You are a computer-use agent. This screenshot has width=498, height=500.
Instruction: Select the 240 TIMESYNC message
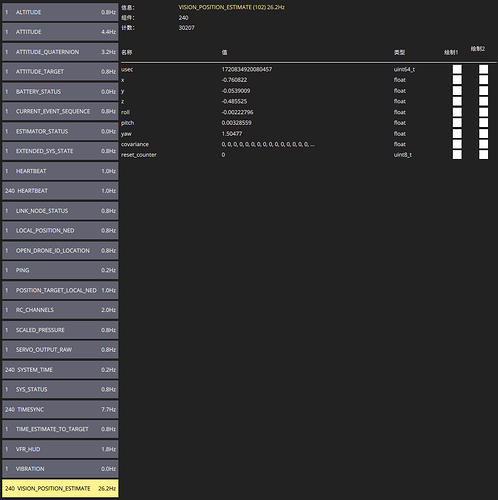click(60, 409)
